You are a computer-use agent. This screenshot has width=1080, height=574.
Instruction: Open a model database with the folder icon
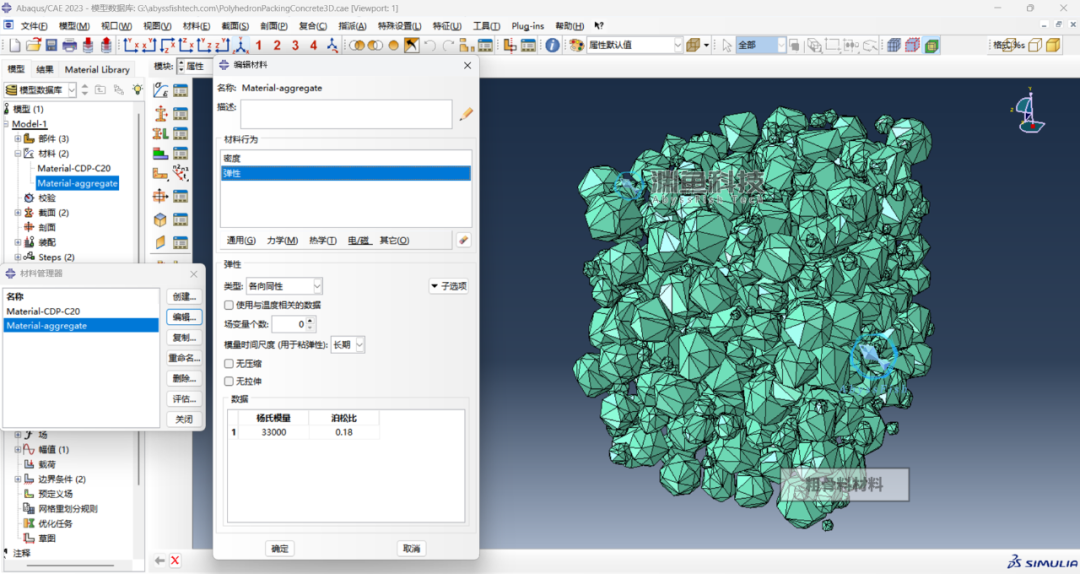coord(33,45)
